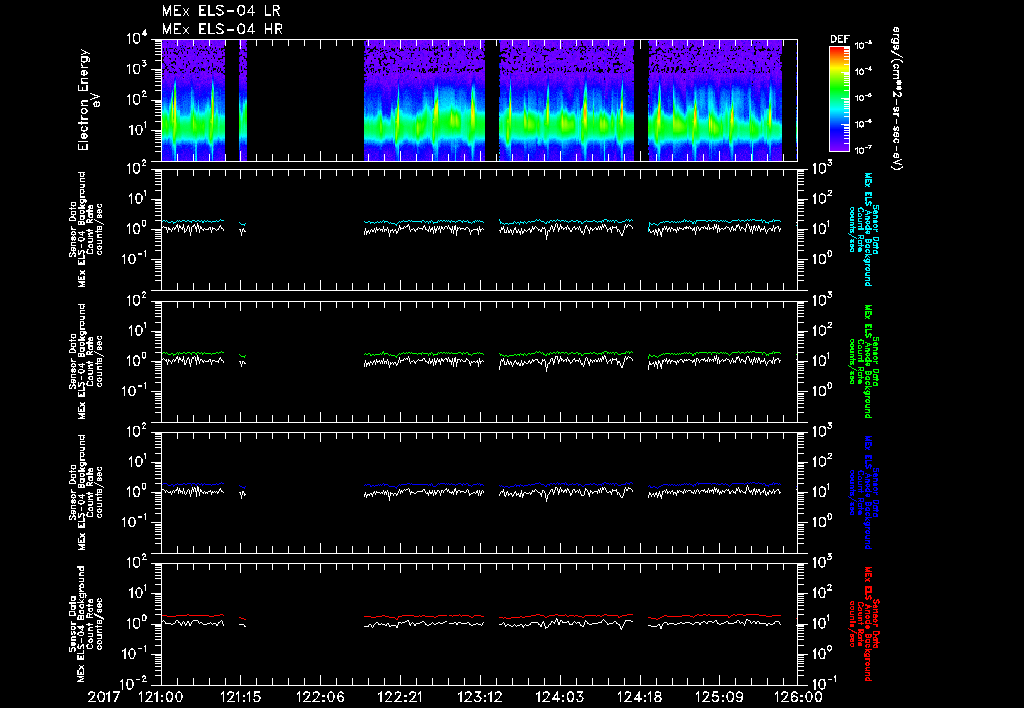Image resolution: width=1024 pixels, height=708 pixels.
Task: Click the green right-axis Sensor Data label
Action: (x=863, y=361)
